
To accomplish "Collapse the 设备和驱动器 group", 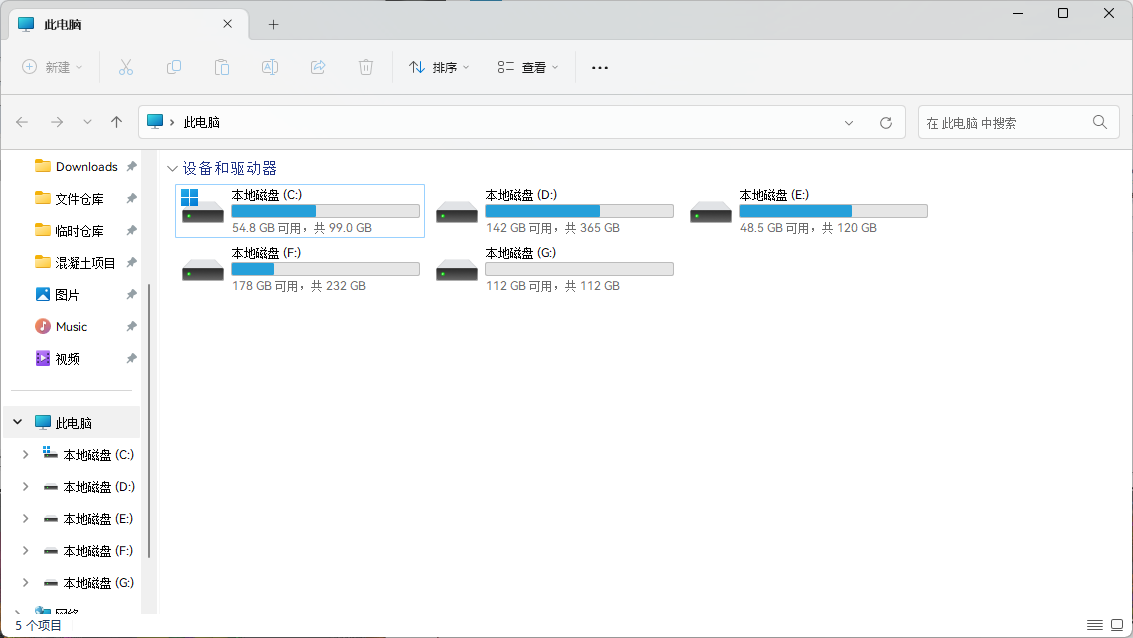I will point(173,169).
